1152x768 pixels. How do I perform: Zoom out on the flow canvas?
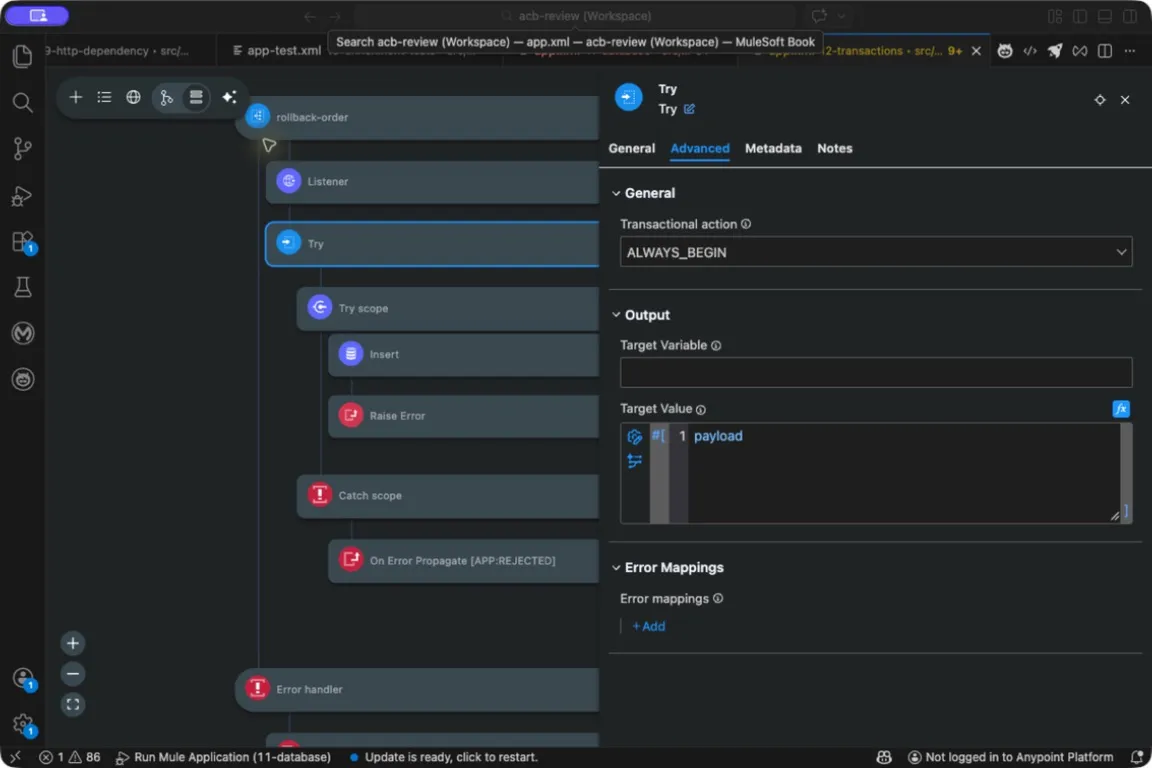73,674
